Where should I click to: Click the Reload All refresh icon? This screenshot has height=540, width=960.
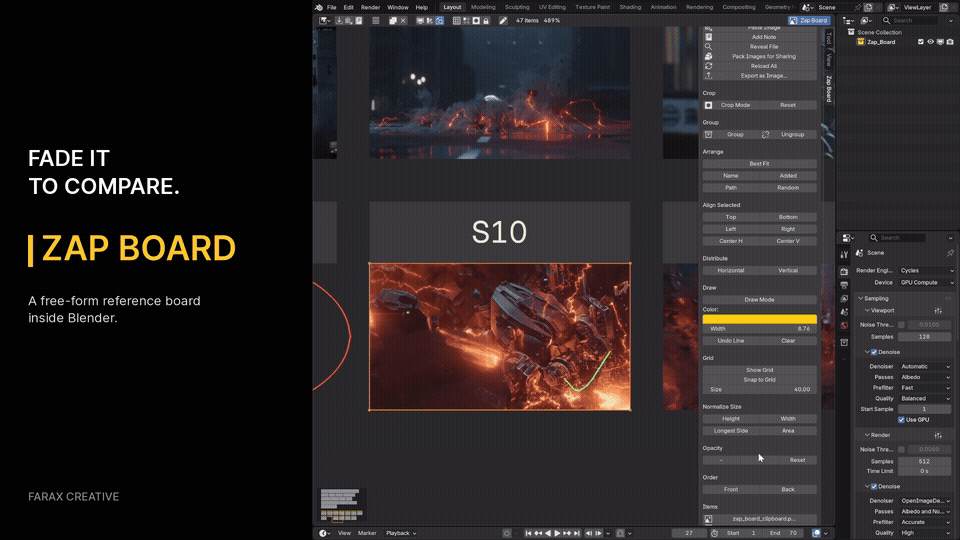(708, 66)
